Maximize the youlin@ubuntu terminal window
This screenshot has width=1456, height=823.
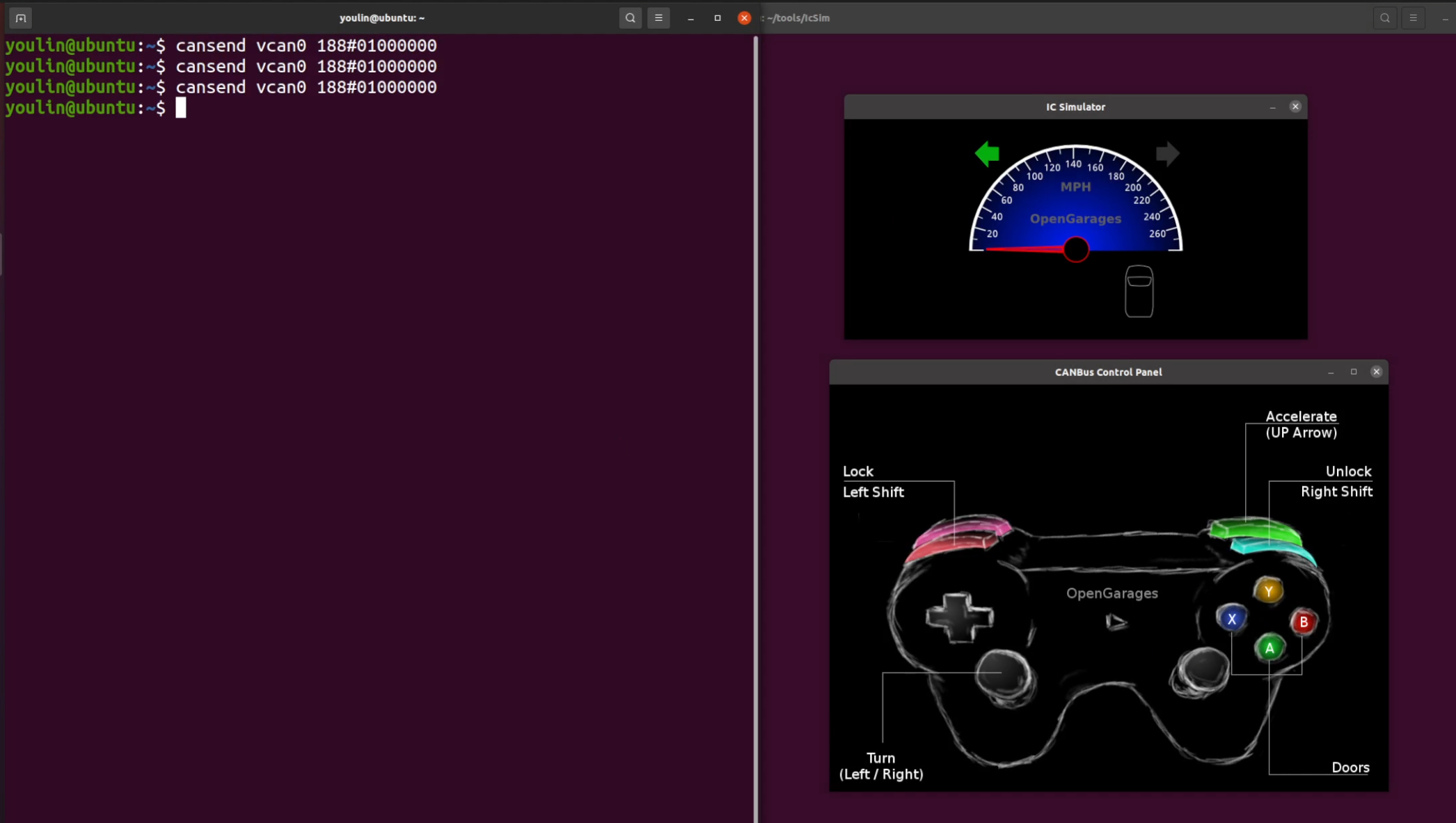coord(718,18)
